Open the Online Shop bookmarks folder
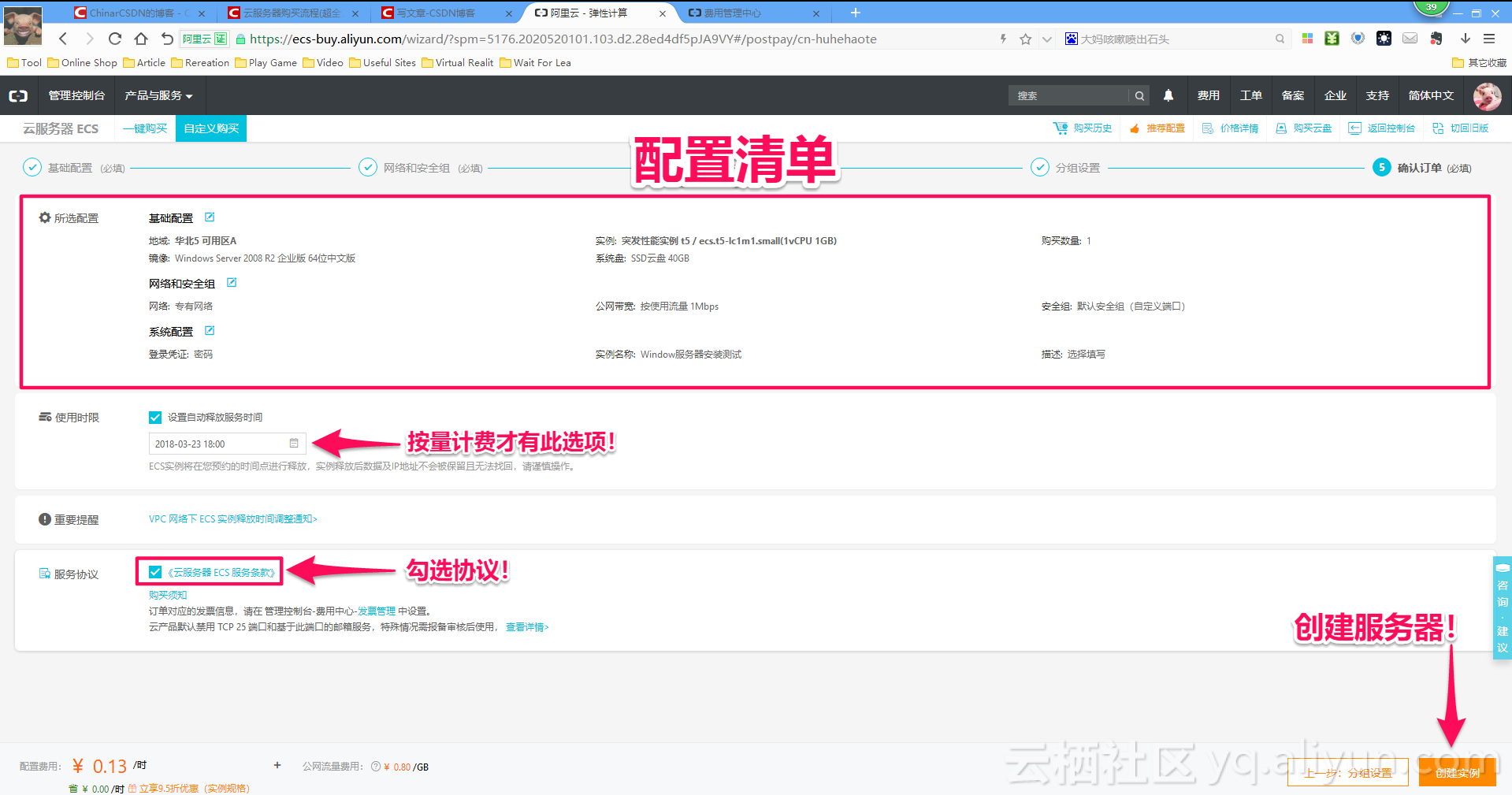 click(x=83, y=63)
